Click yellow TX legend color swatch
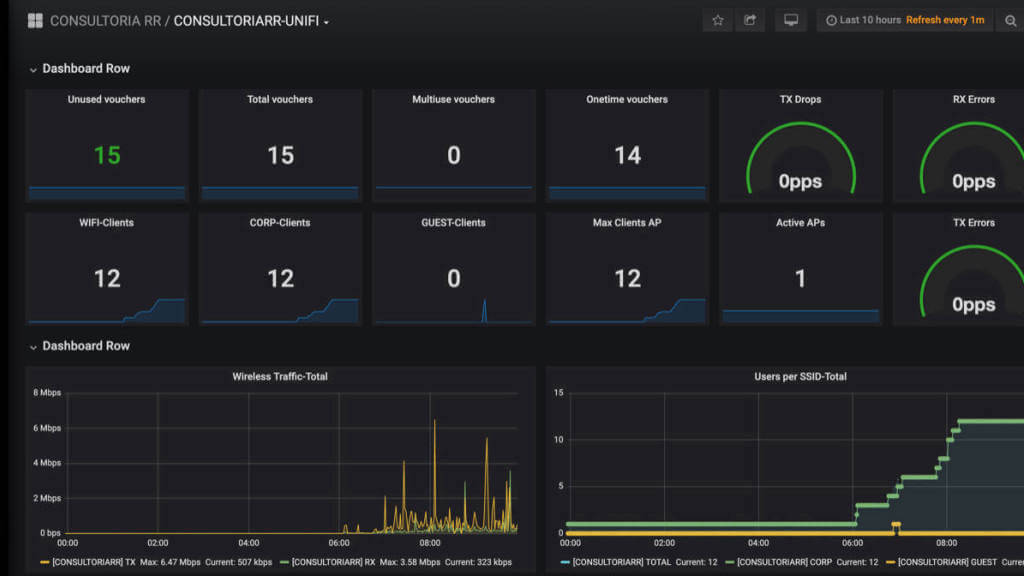This screenshot has height=576, width=1024. click(44, 562)
